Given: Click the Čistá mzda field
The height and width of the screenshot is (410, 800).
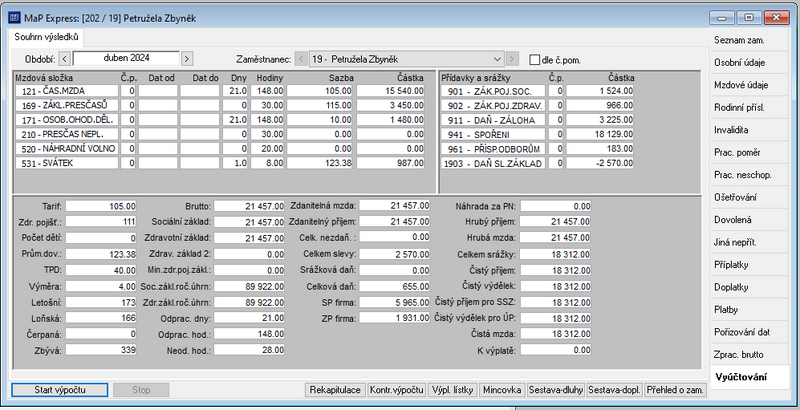Looking at the screenshot, I should [556, 334].
